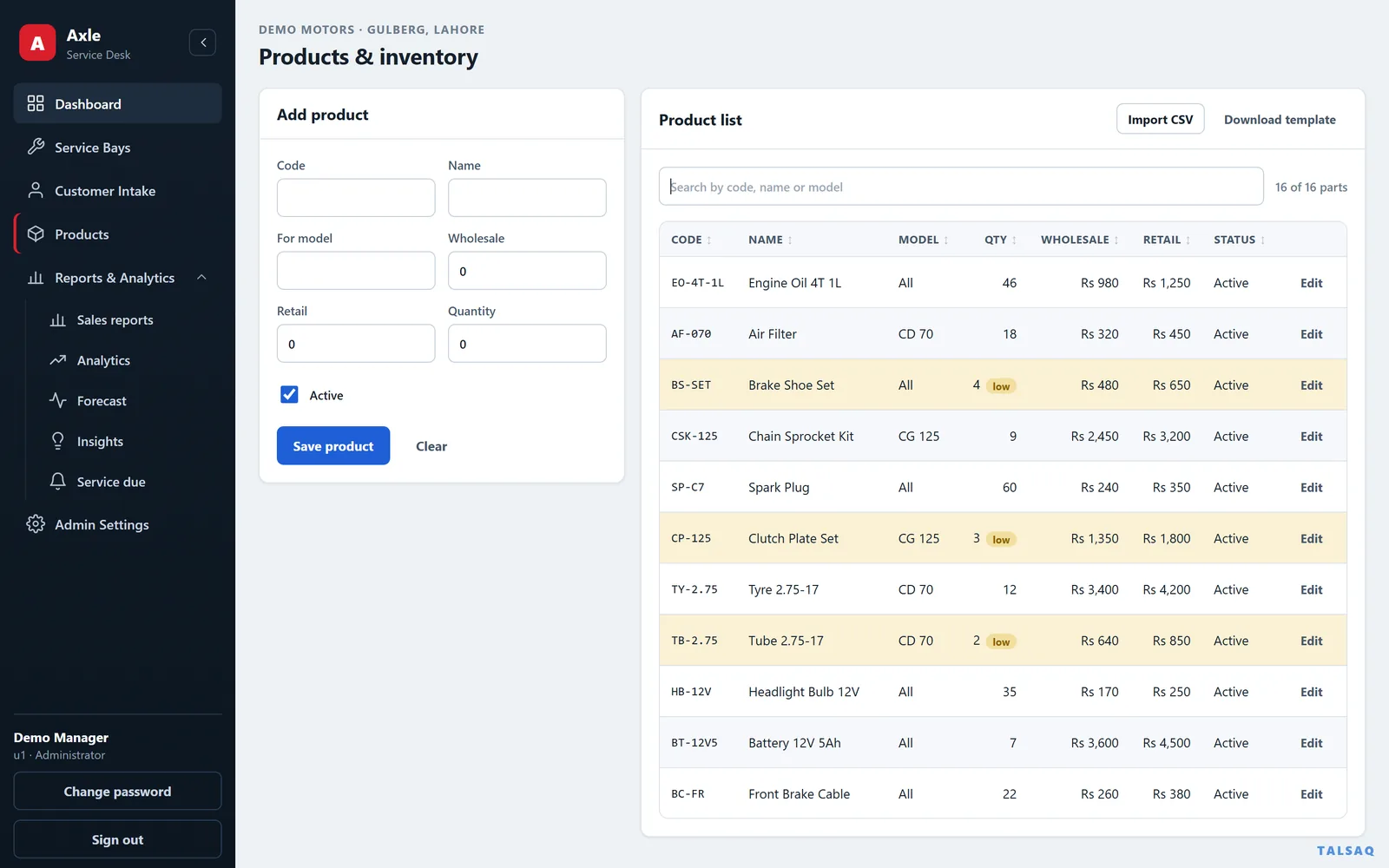Click the Service due bell icon
This screenshot has width=1389, height=868.
click(x=58, y=481)
